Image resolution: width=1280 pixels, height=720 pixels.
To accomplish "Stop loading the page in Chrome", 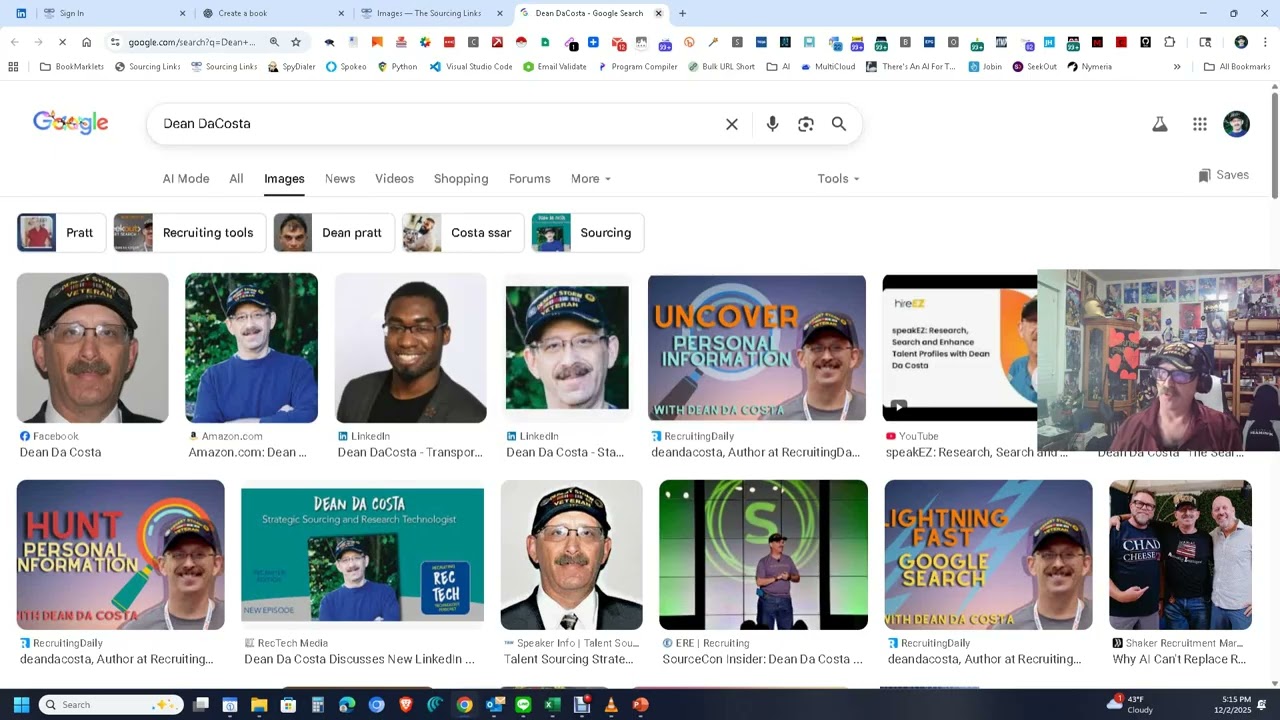I will point(62,42).
